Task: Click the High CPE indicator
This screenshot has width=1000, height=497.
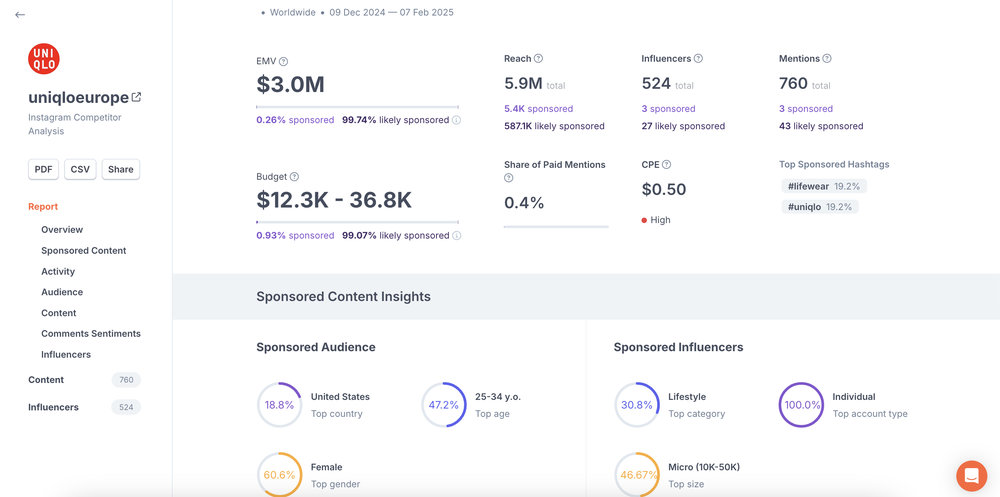Action: coord(656,220)
